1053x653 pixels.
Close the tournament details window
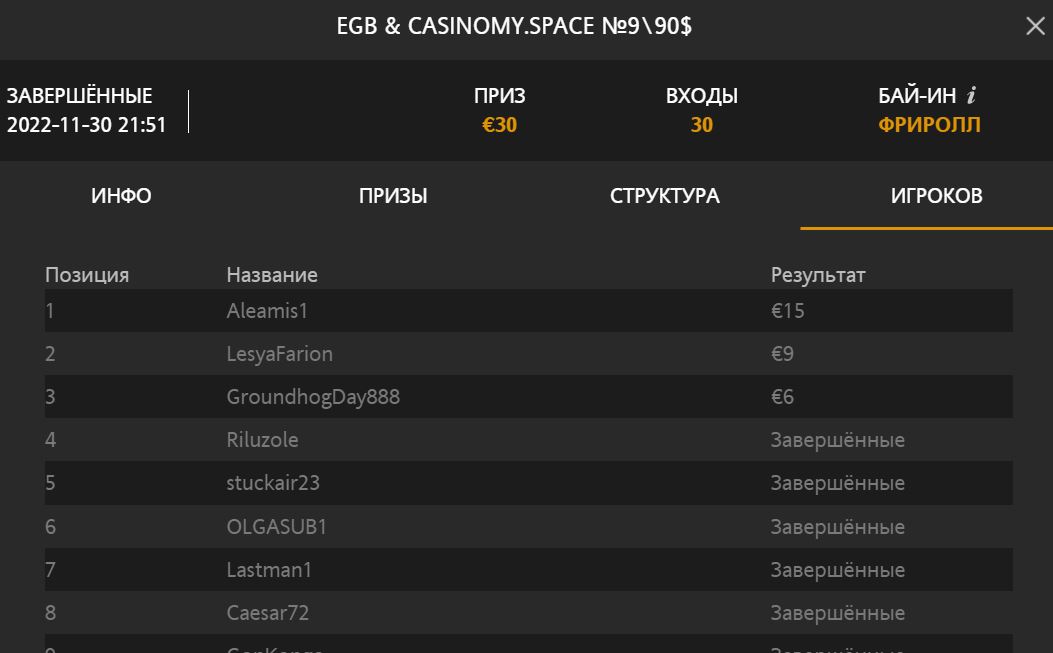(x=1035, y=27)
